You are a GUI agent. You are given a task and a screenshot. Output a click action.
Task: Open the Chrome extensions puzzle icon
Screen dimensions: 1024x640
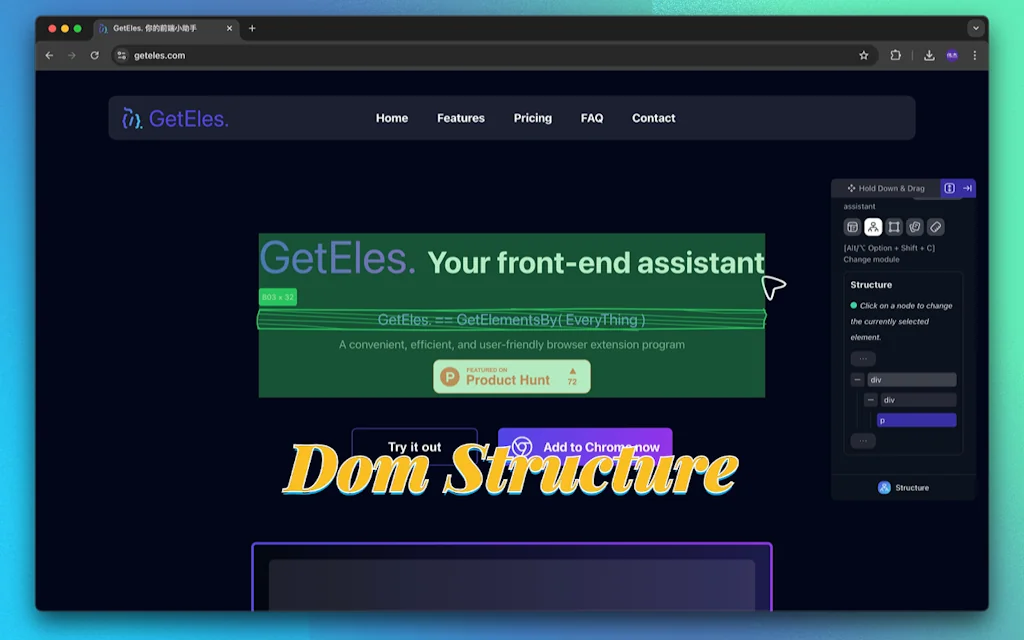coord(895,55)
